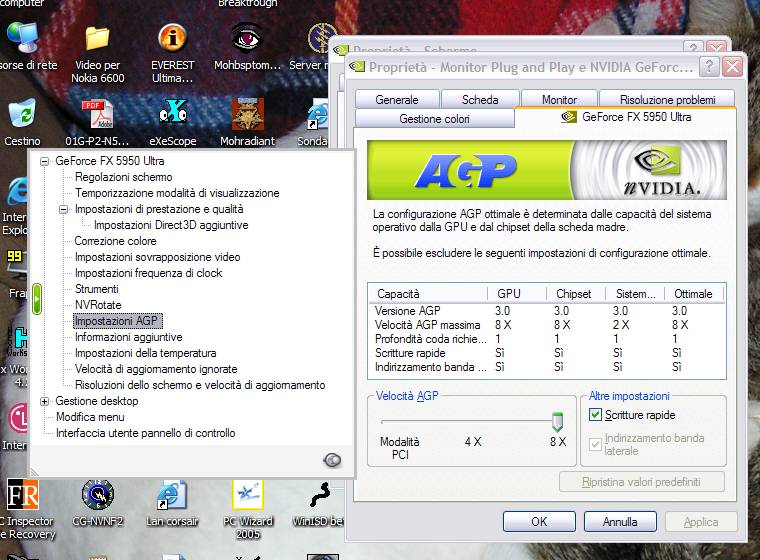Image resolution: width=760 pixels, height=560 pixels.
Task: Select Correzione colore tree item
Action: 115,241
